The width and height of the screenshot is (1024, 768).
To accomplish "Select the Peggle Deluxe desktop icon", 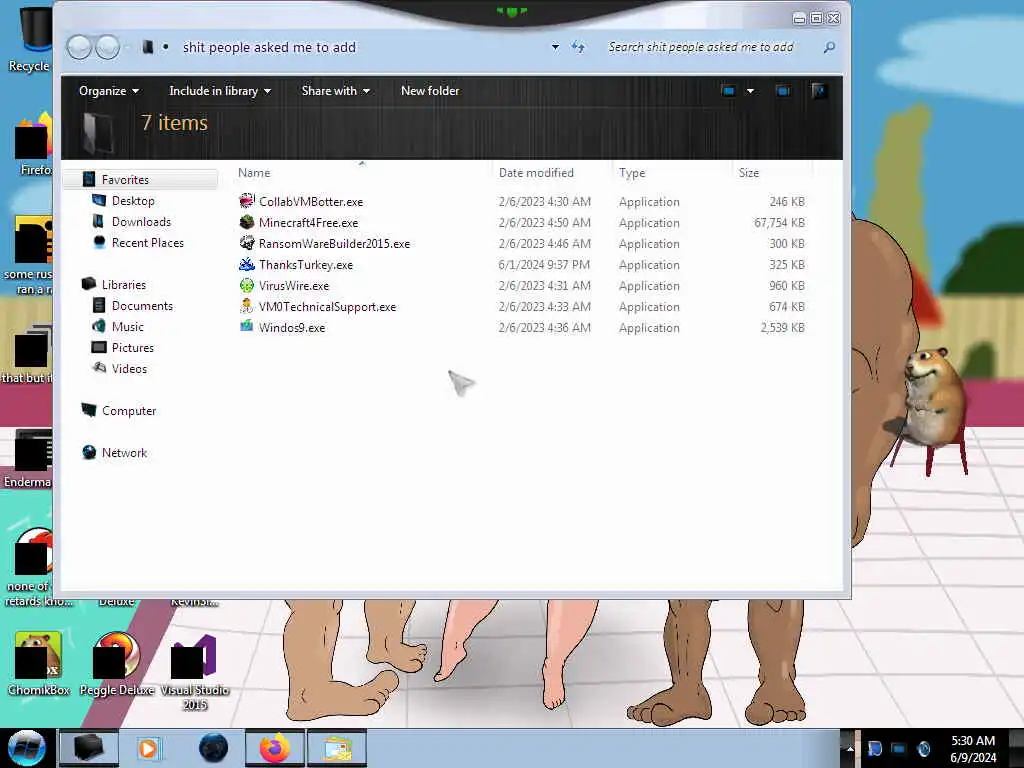I will [117, 664].
